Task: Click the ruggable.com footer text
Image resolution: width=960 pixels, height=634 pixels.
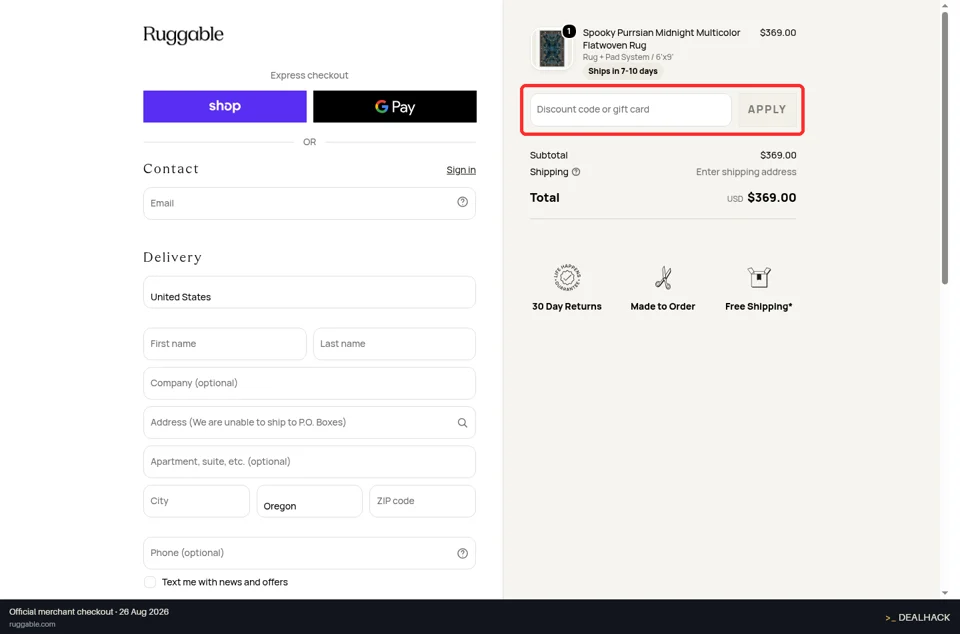Action: pos(32,624)
